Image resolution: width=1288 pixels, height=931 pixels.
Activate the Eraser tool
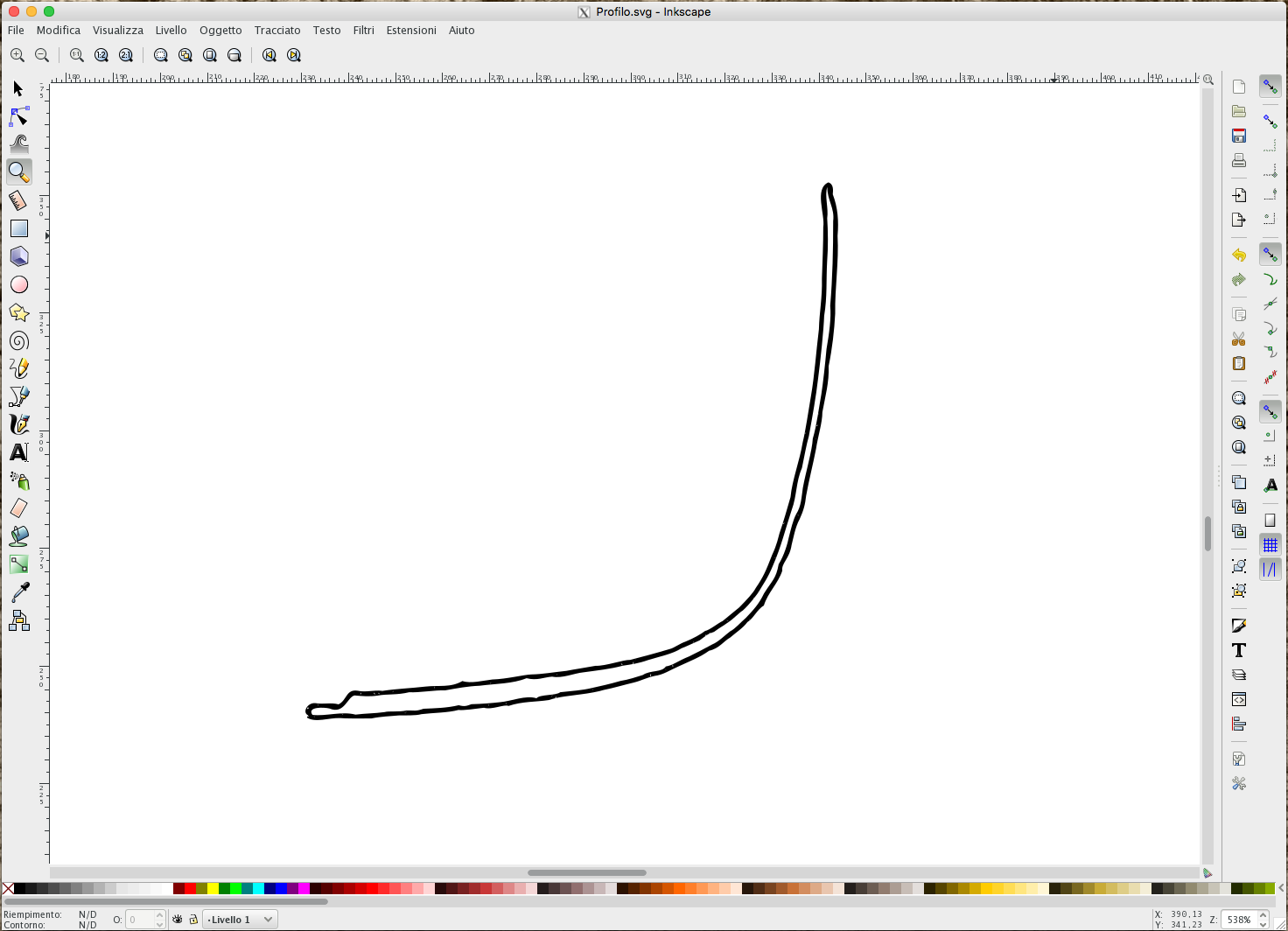pos(18,507)
